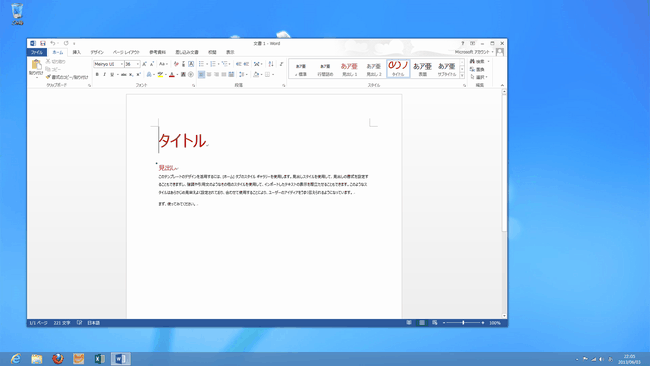This screenshot has height=366, width=650.
Task: Decrease the paragraph indent
Action: (x=238, y=64)
